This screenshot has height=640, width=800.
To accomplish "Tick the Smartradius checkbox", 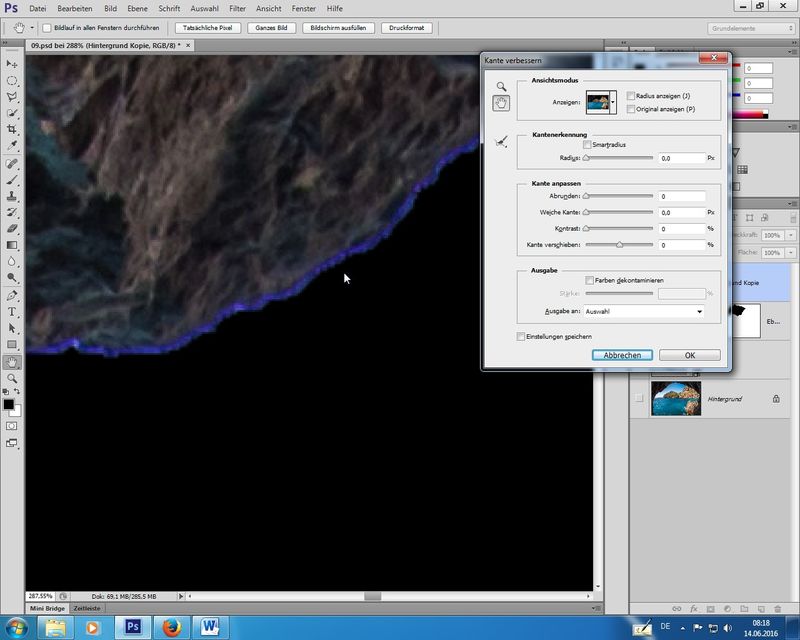I will tap(588, 145).
